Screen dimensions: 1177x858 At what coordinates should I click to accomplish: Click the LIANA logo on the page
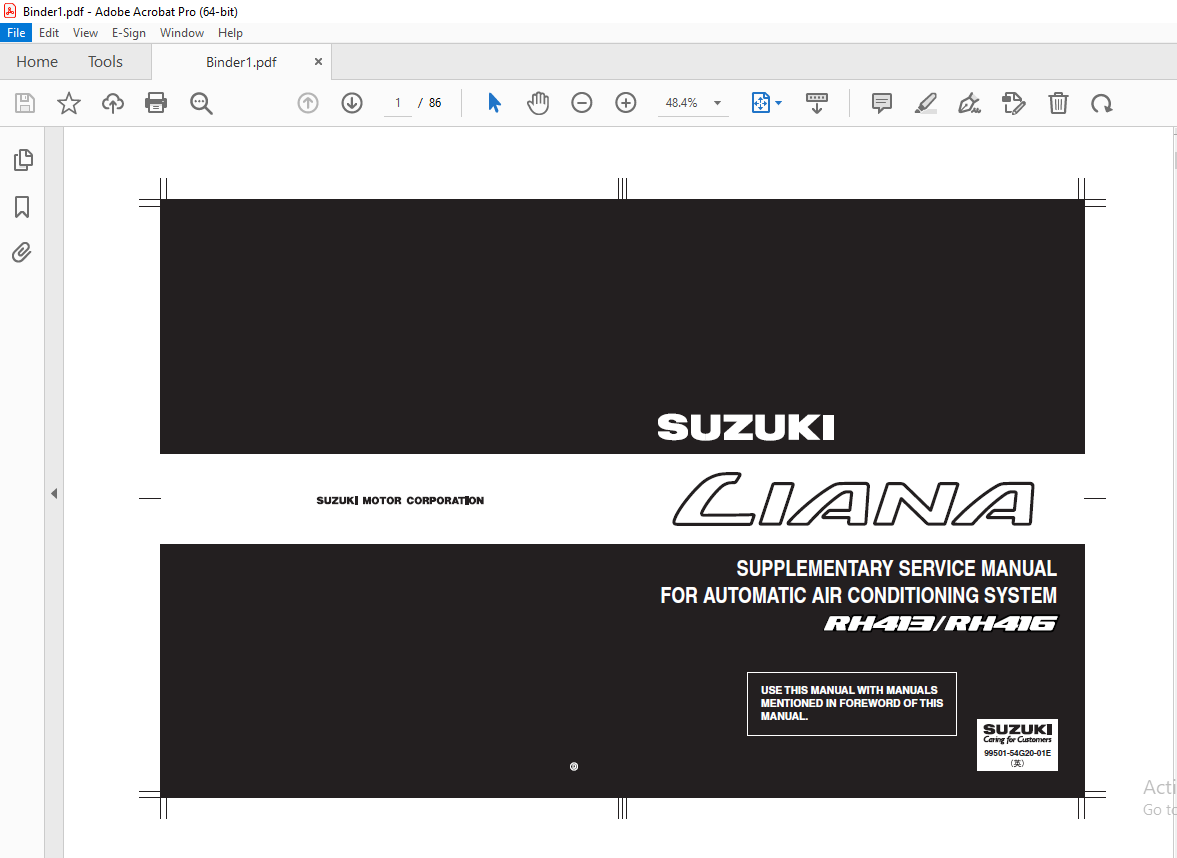click(x=853, y=499)
